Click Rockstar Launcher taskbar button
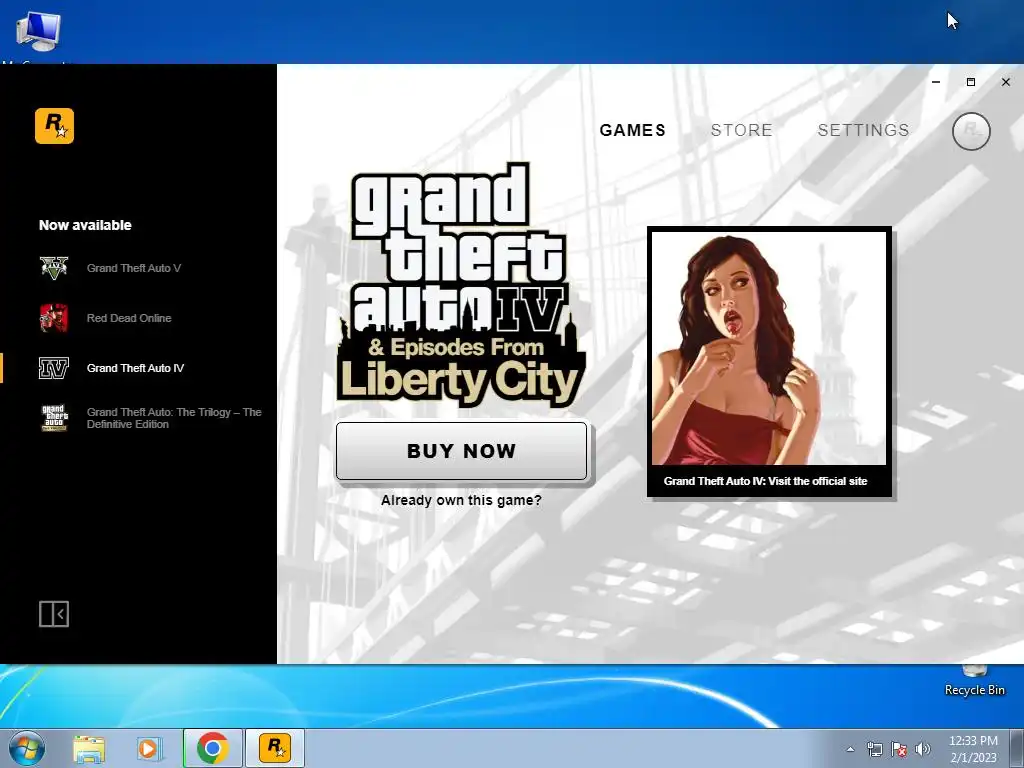Screen dimensions: 1024x768 (x=275, y=748)
